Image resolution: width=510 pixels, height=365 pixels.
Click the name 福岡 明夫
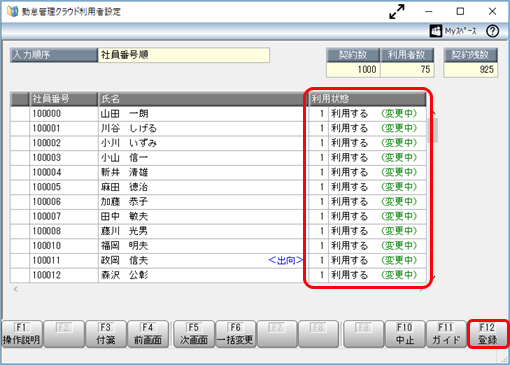pyautogui.click(x=124, y=246)
